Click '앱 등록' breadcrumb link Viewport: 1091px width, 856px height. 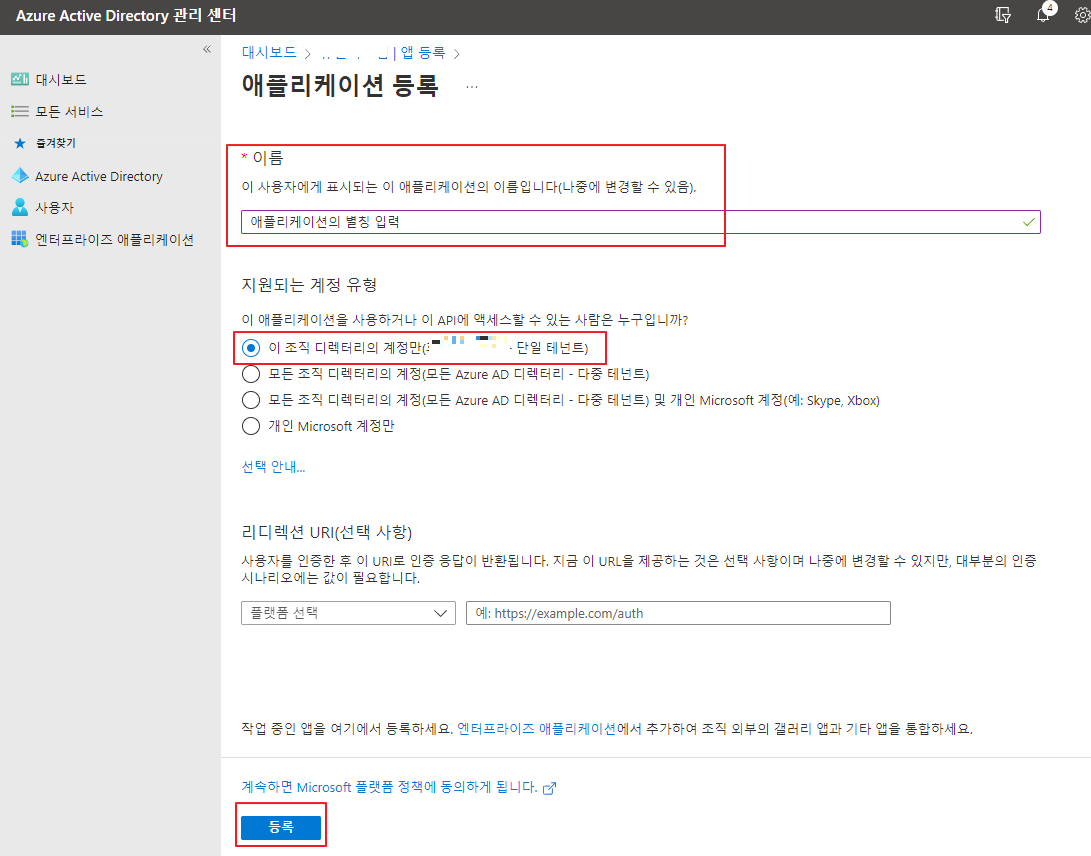pyautogui.click(x=422, y=52)
